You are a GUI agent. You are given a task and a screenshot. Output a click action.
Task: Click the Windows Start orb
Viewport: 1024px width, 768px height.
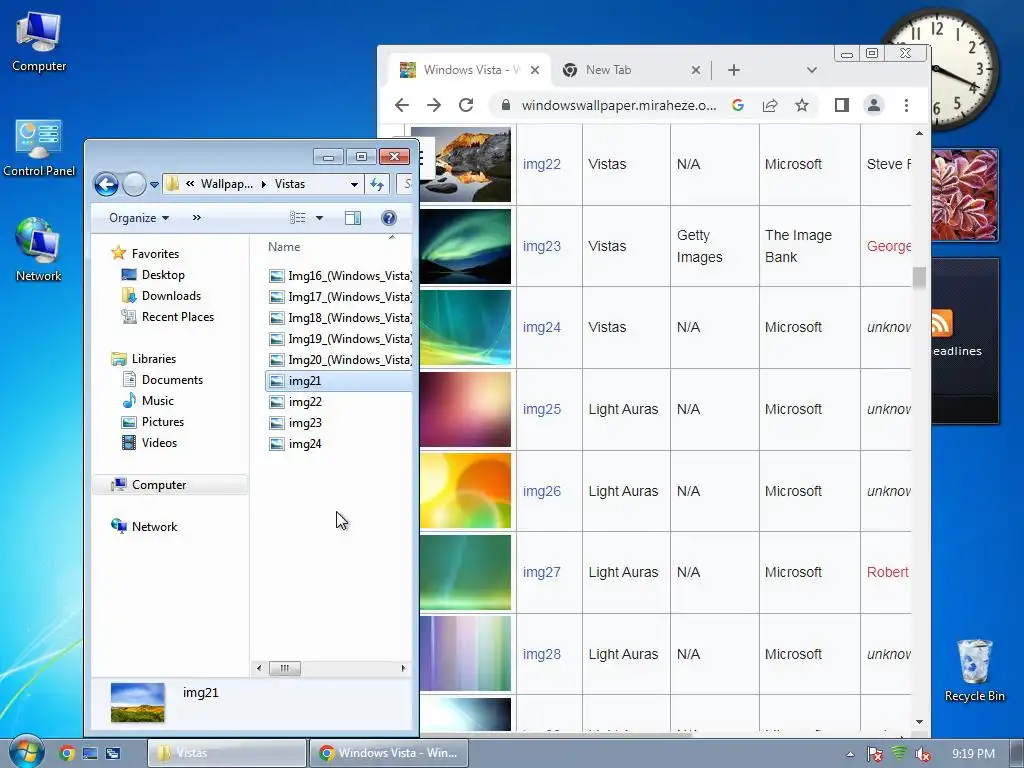[x=26, y=752]
